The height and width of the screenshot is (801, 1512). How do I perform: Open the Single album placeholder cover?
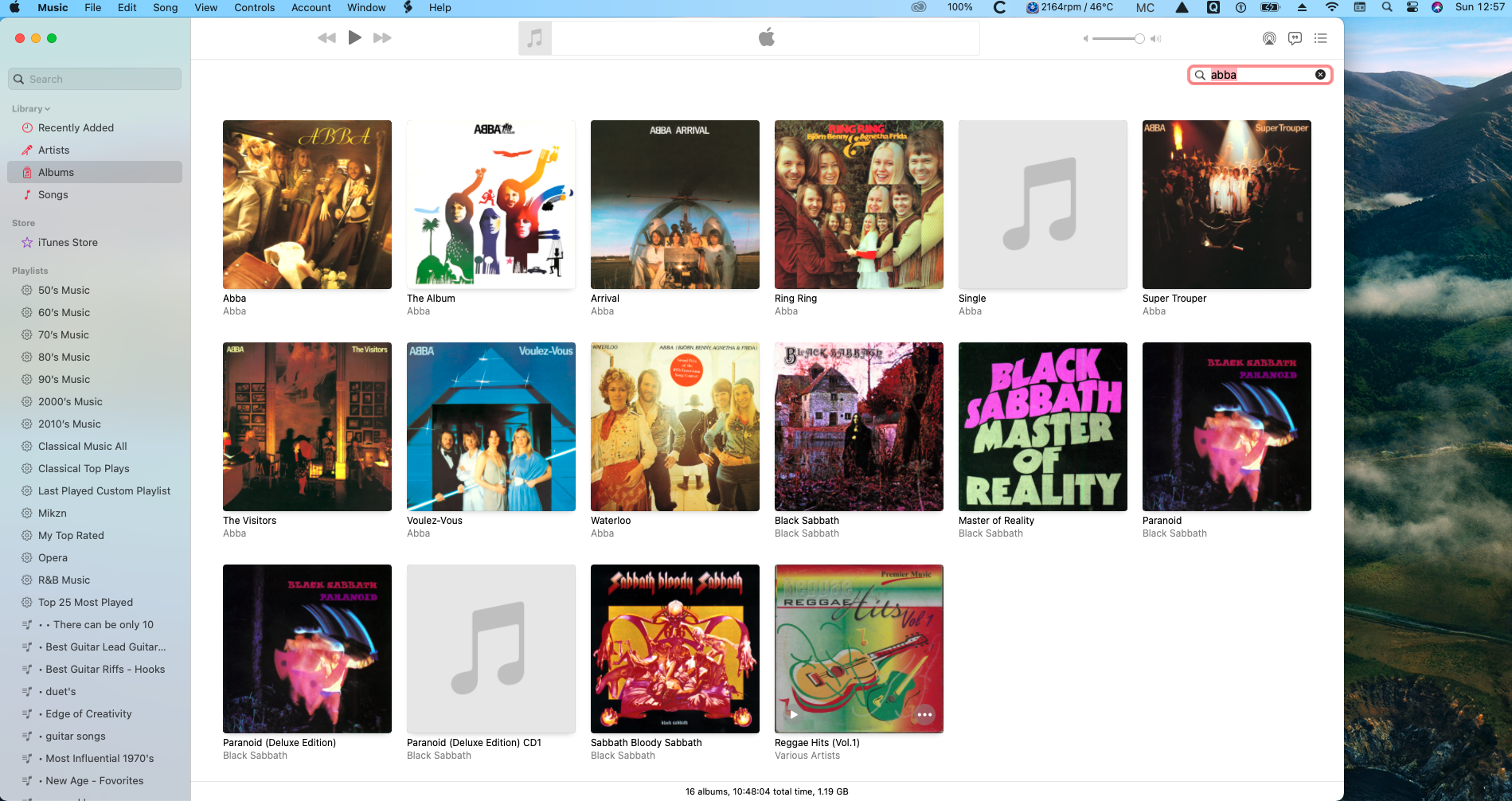click(1043, 205)
